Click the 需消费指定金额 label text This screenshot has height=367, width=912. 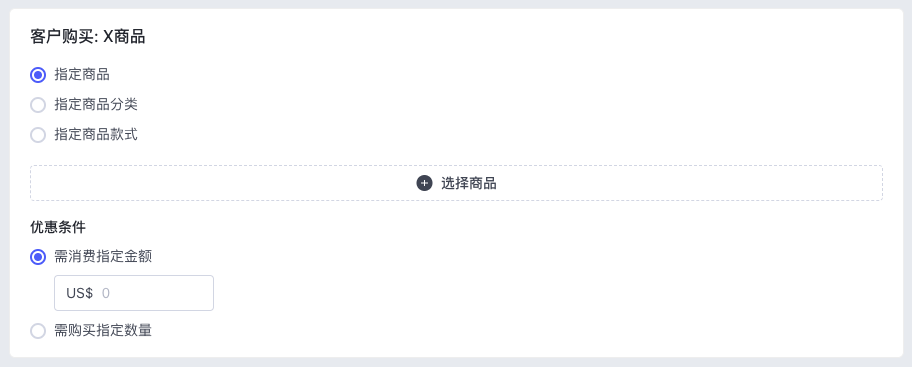[103, 257]
